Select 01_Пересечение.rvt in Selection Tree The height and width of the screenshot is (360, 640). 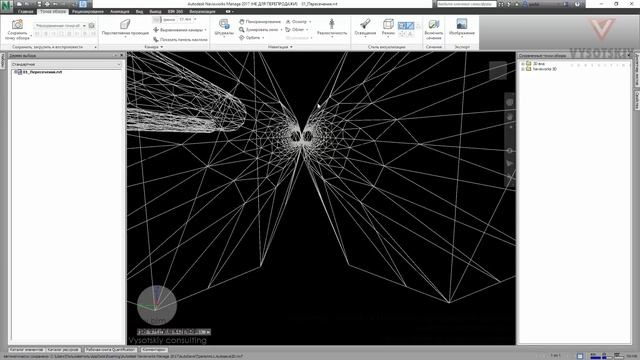pos(42,72)
